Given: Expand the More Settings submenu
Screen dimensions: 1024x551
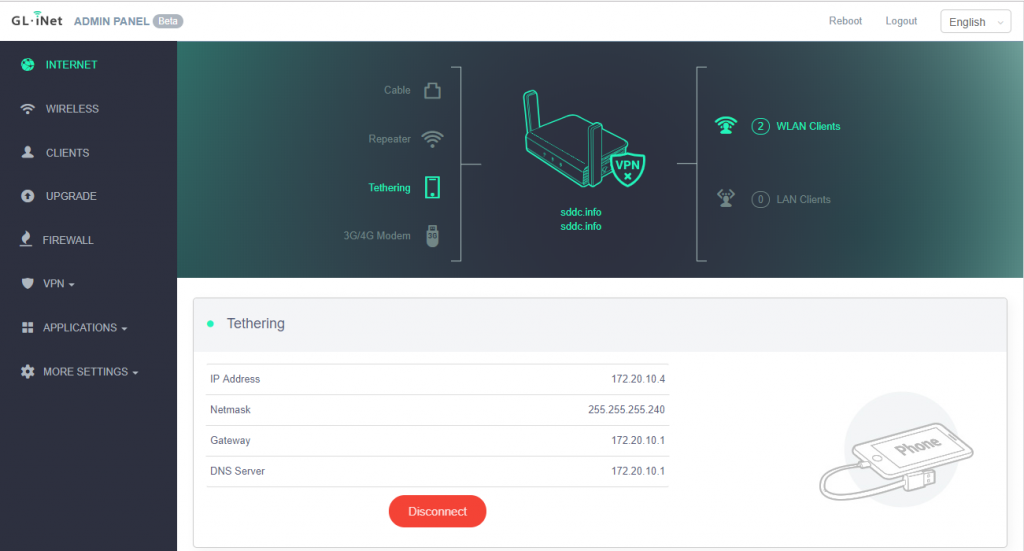Looking at the screenshot, I should (88, 372).
